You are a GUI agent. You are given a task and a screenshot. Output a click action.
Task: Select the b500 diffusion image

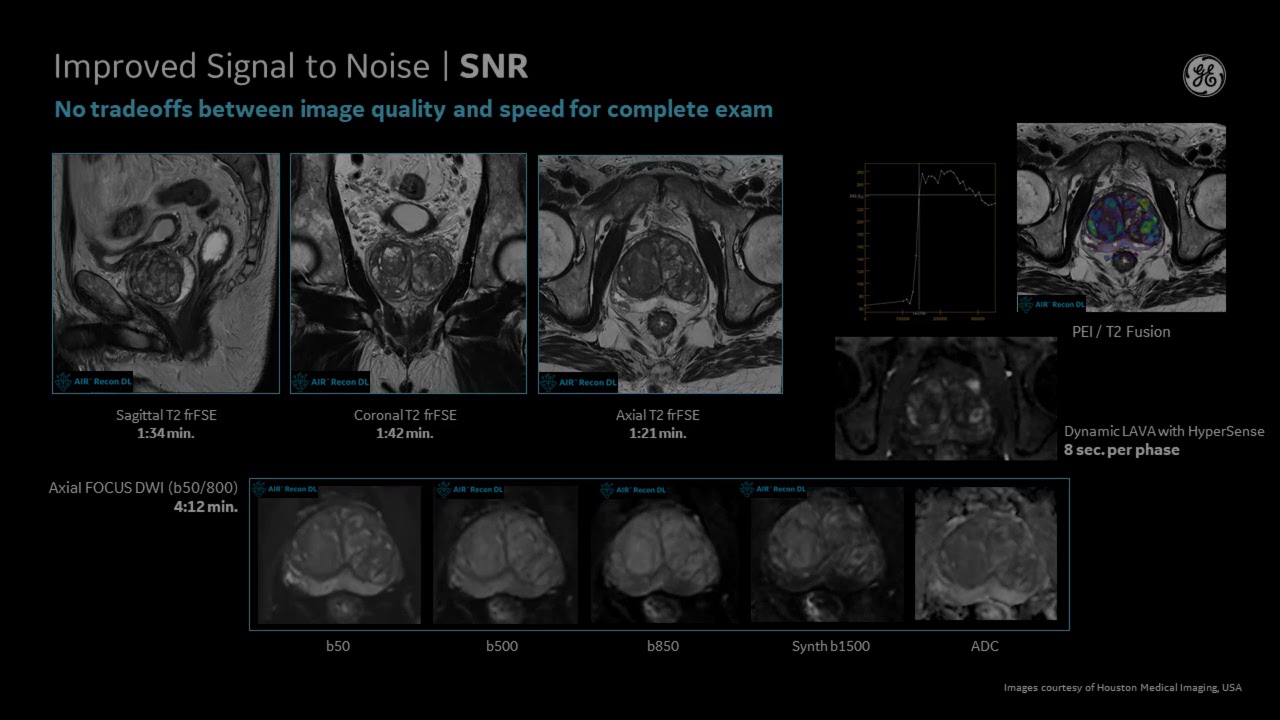(505, 555)
